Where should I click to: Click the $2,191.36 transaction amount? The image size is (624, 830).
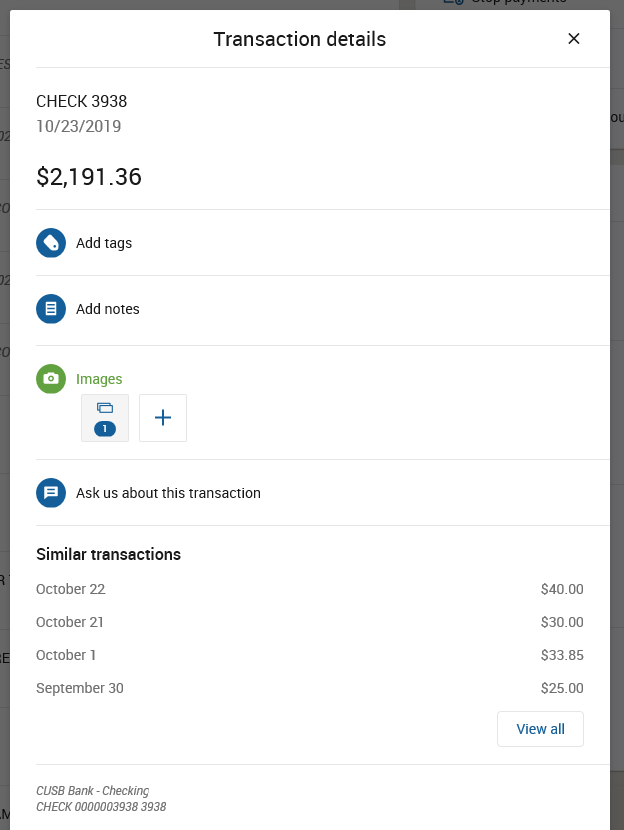click(89, 177)
